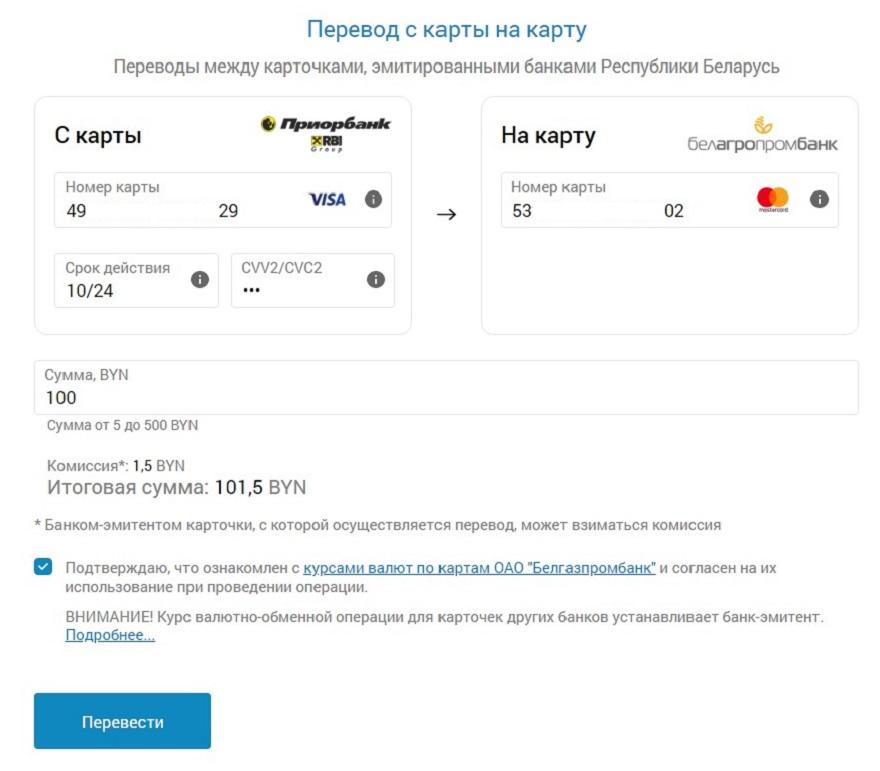This screenshot has height=771, width=880.
Task: Click the Перевод с карты на карту heading
Action: click(446, 28)
